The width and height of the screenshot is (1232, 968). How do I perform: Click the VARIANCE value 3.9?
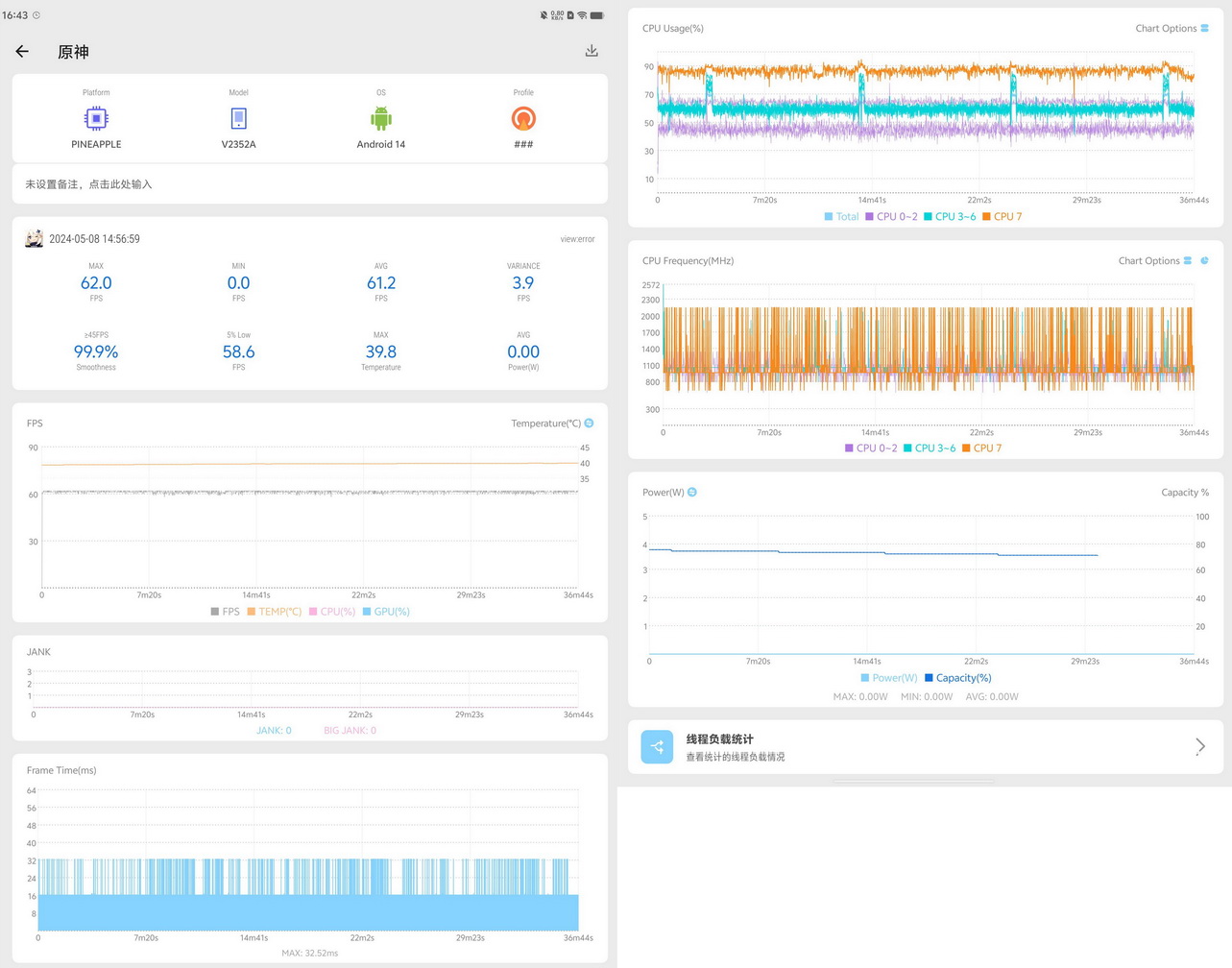point(523,283)
